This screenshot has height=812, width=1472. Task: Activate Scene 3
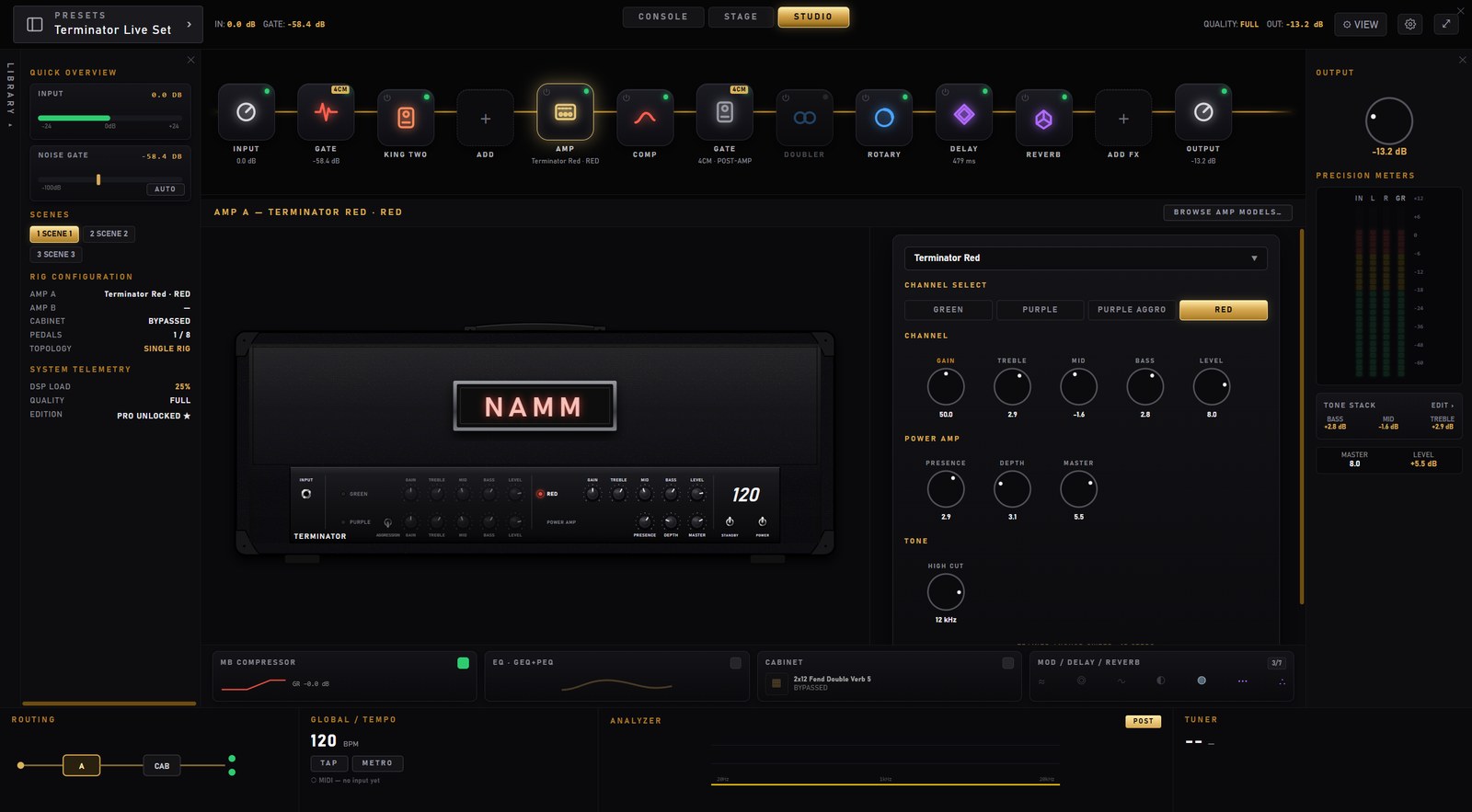point(56,255)
